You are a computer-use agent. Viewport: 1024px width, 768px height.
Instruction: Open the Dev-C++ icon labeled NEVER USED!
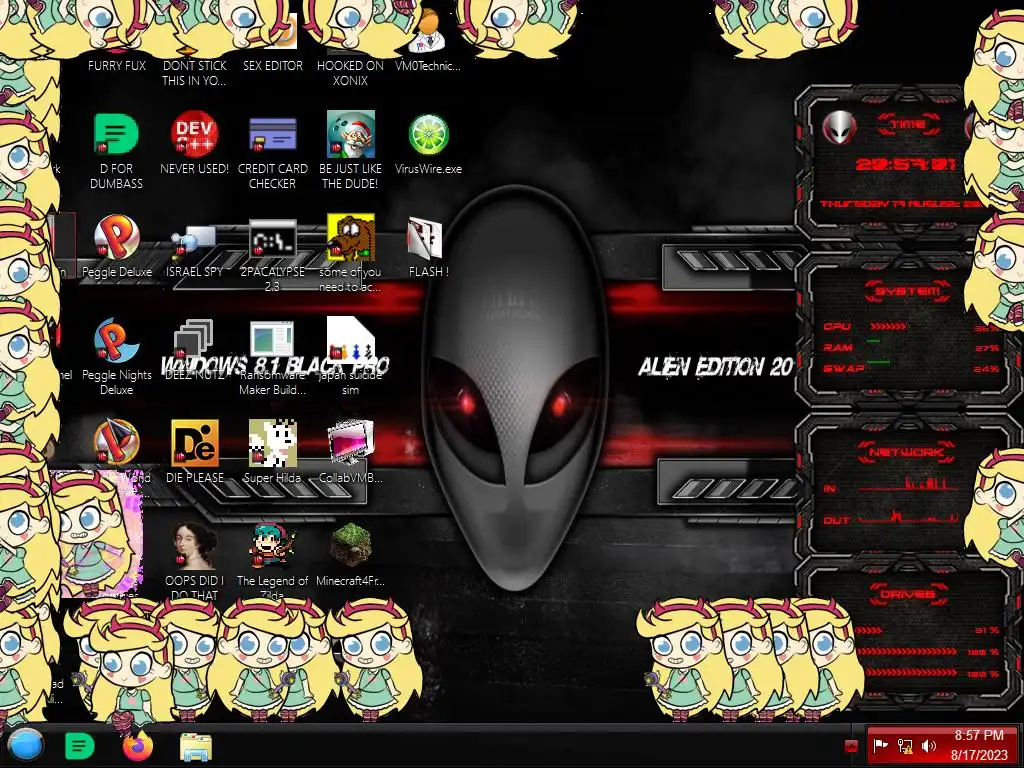195,134
